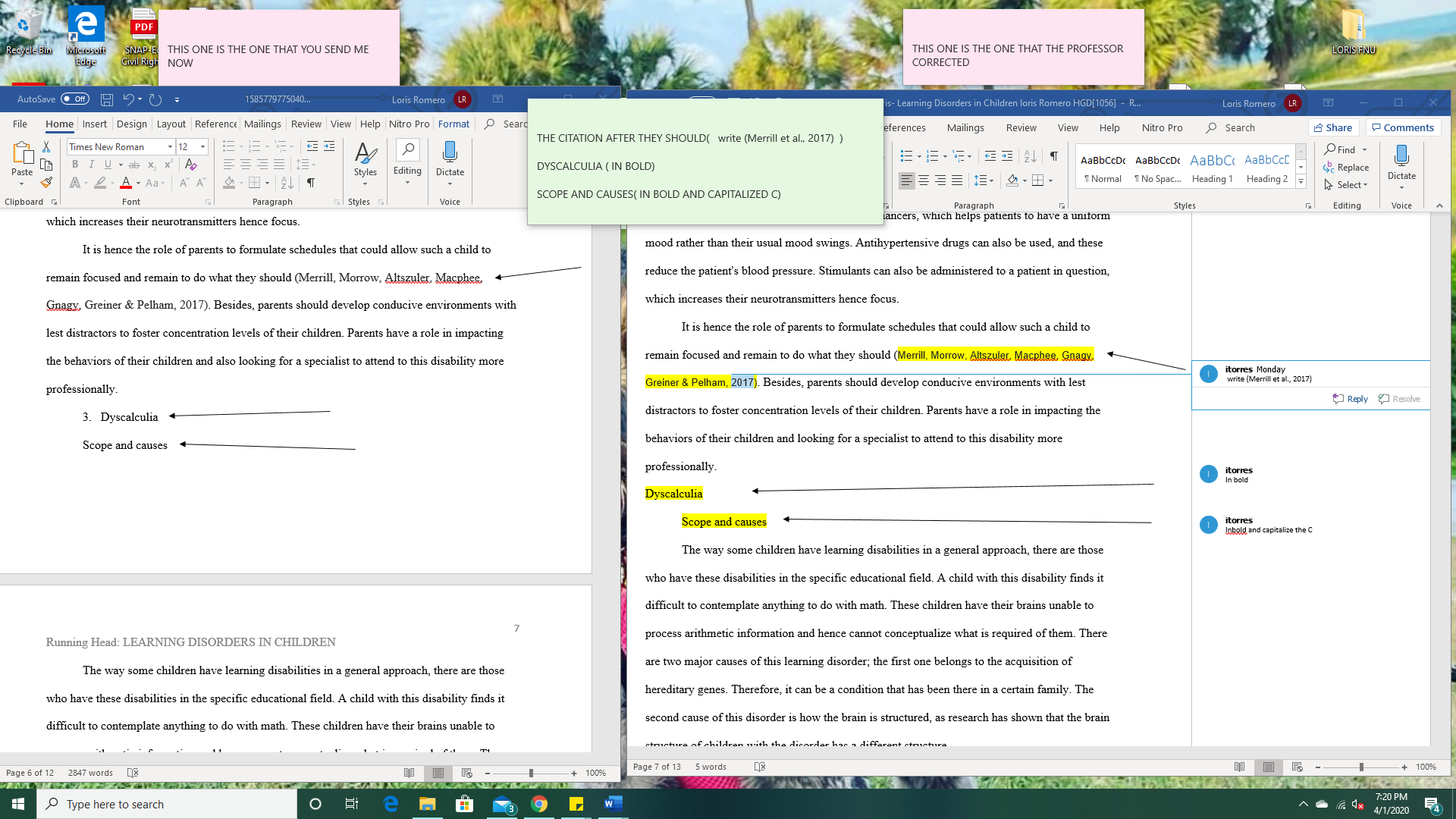Image resolution: width=1456 pixels, height=819 pixels.
Task: Align text right in the right Word window
Action: pos(940,180)
